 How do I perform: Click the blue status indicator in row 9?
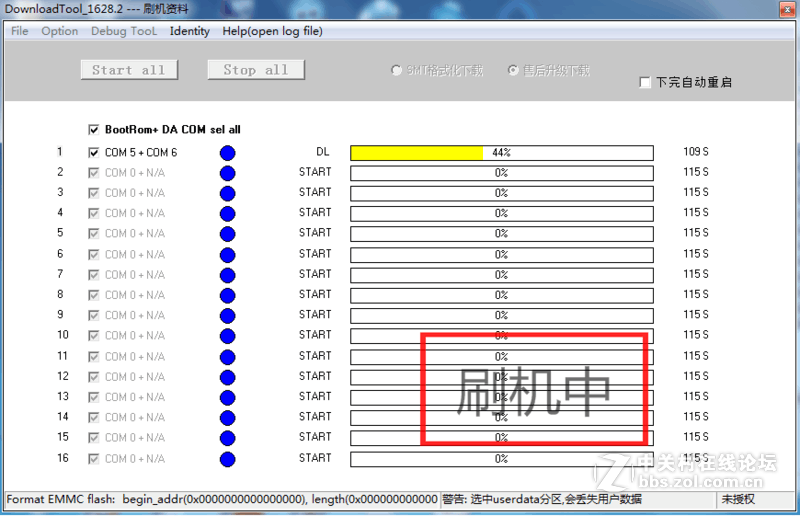[x=228, y=316]
